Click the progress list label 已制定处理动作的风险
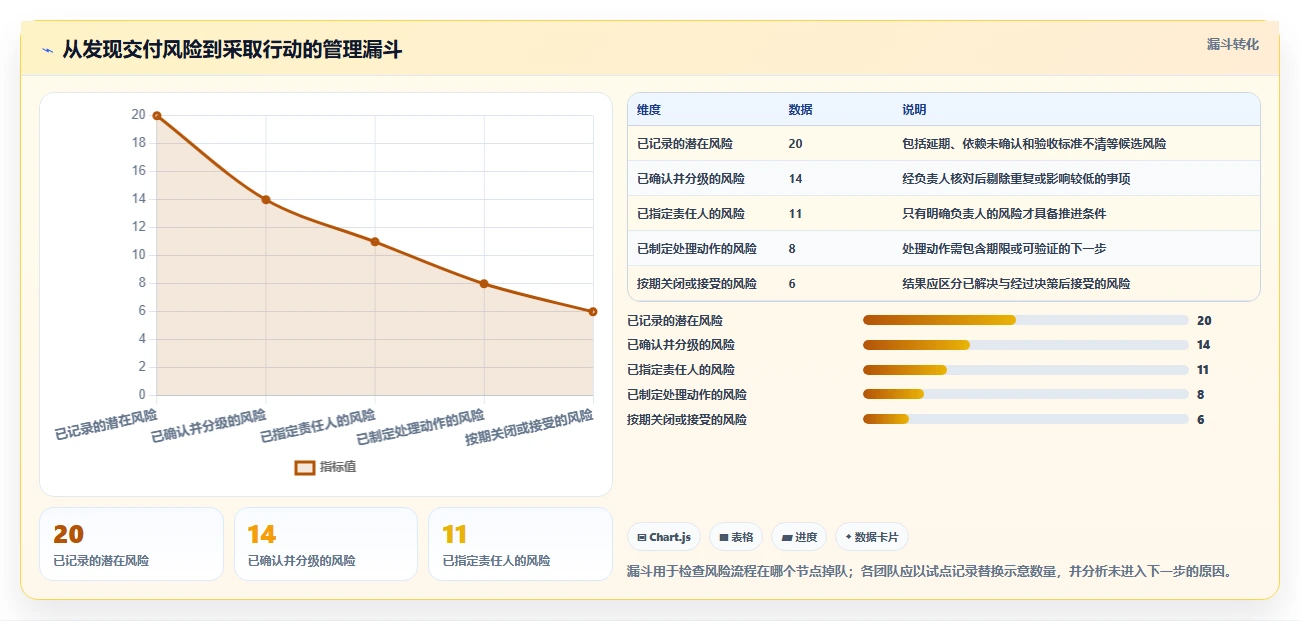Viewport: 1300px width, 621px height. click(x=687, y=395)
